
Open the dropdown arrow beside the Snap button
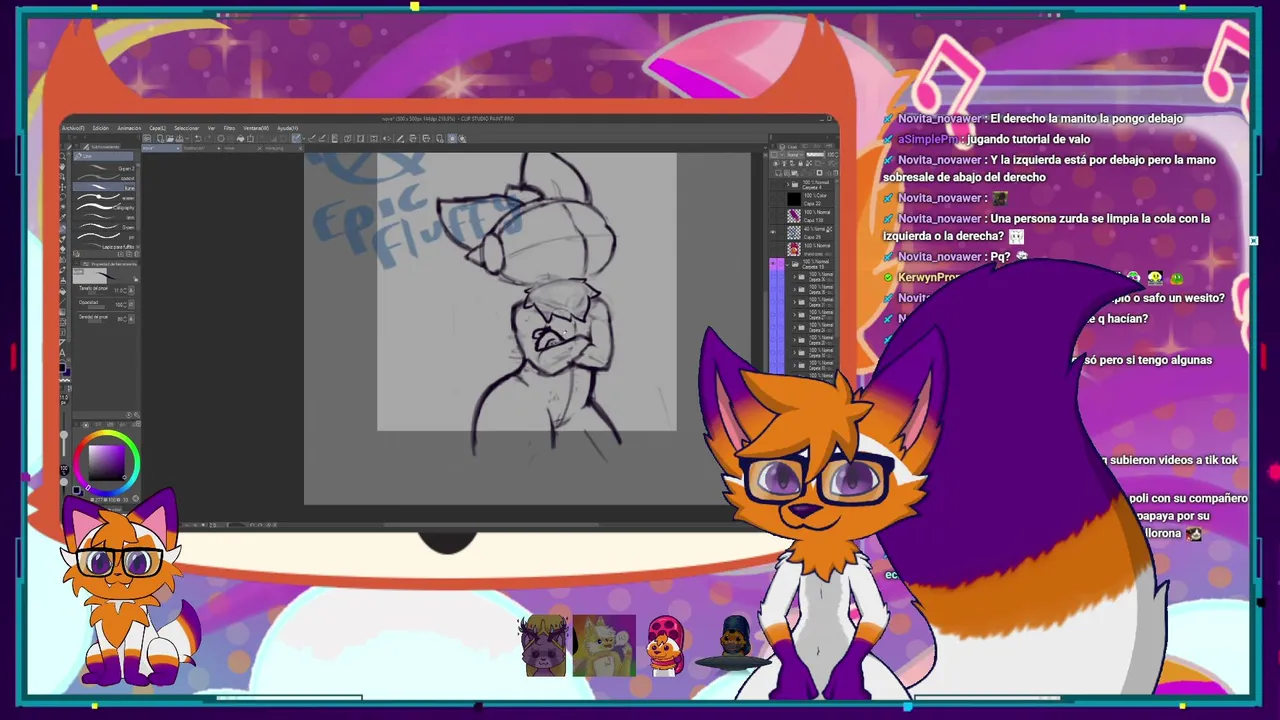[304, 139]
